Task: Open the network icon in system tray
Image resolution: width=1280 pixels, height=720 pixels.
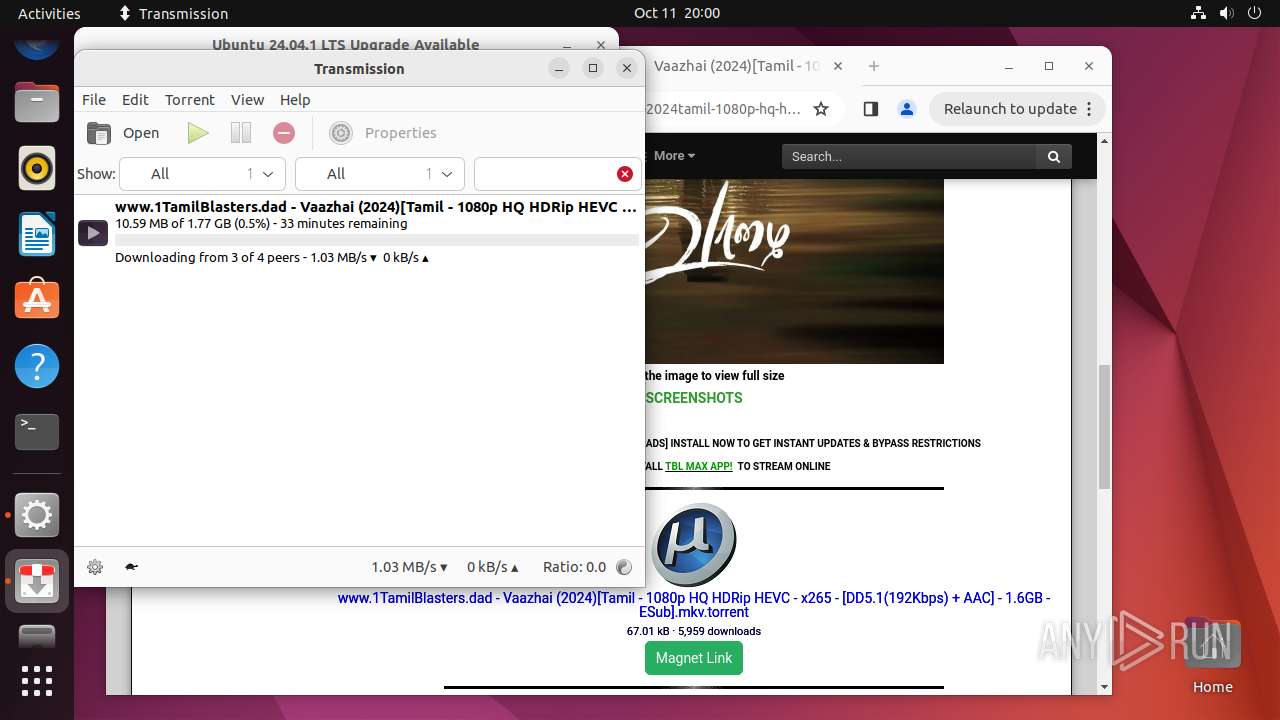Action: (1199, 13)
